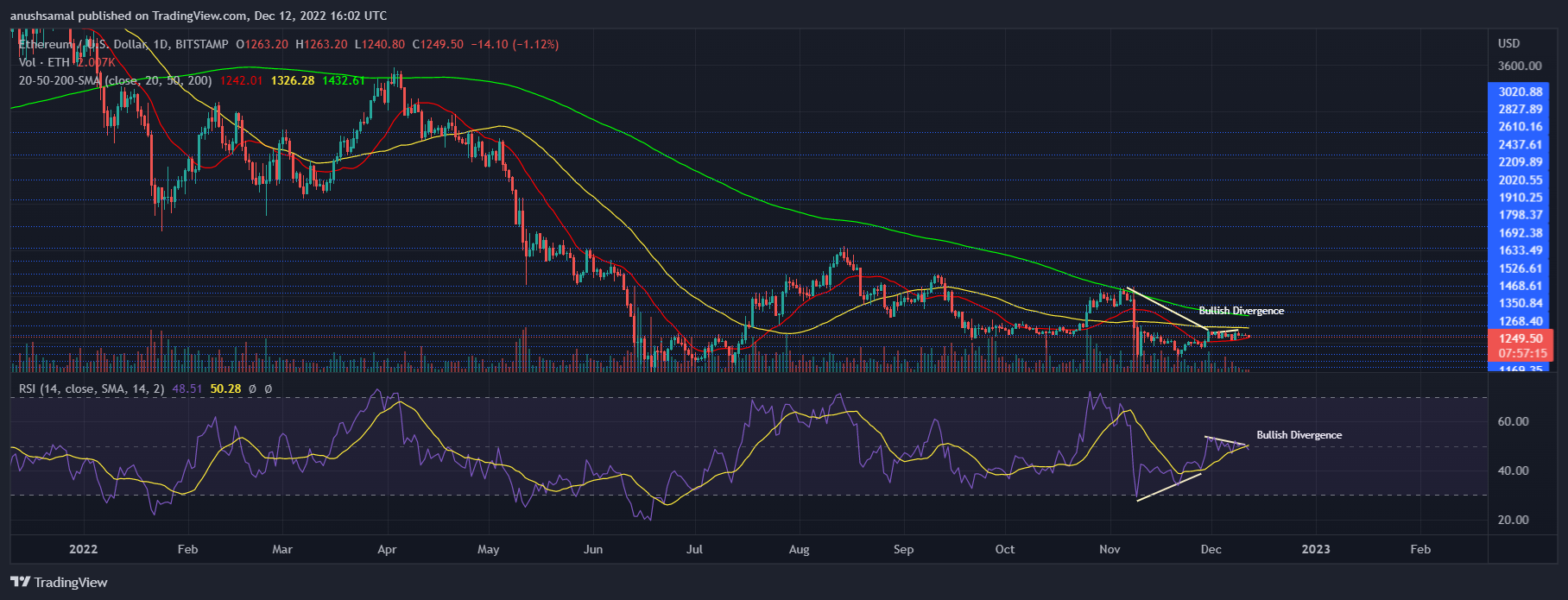Select the 3020.88 price level label
The width and height of the screenshot is (1568, 600).
coord(1521,92)
